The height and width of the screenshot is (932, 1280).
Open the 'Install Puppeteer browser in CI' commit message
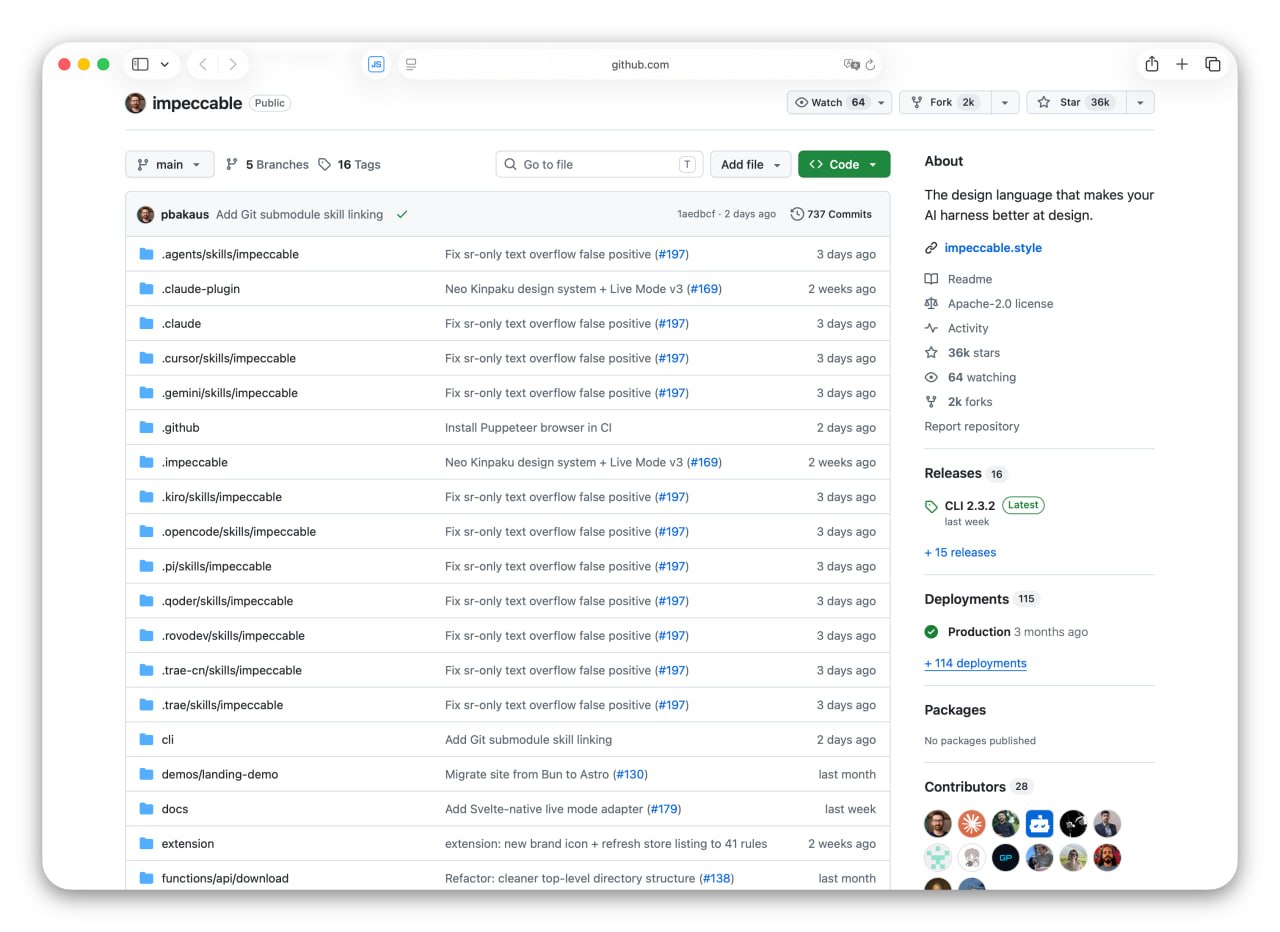point(528,427)
